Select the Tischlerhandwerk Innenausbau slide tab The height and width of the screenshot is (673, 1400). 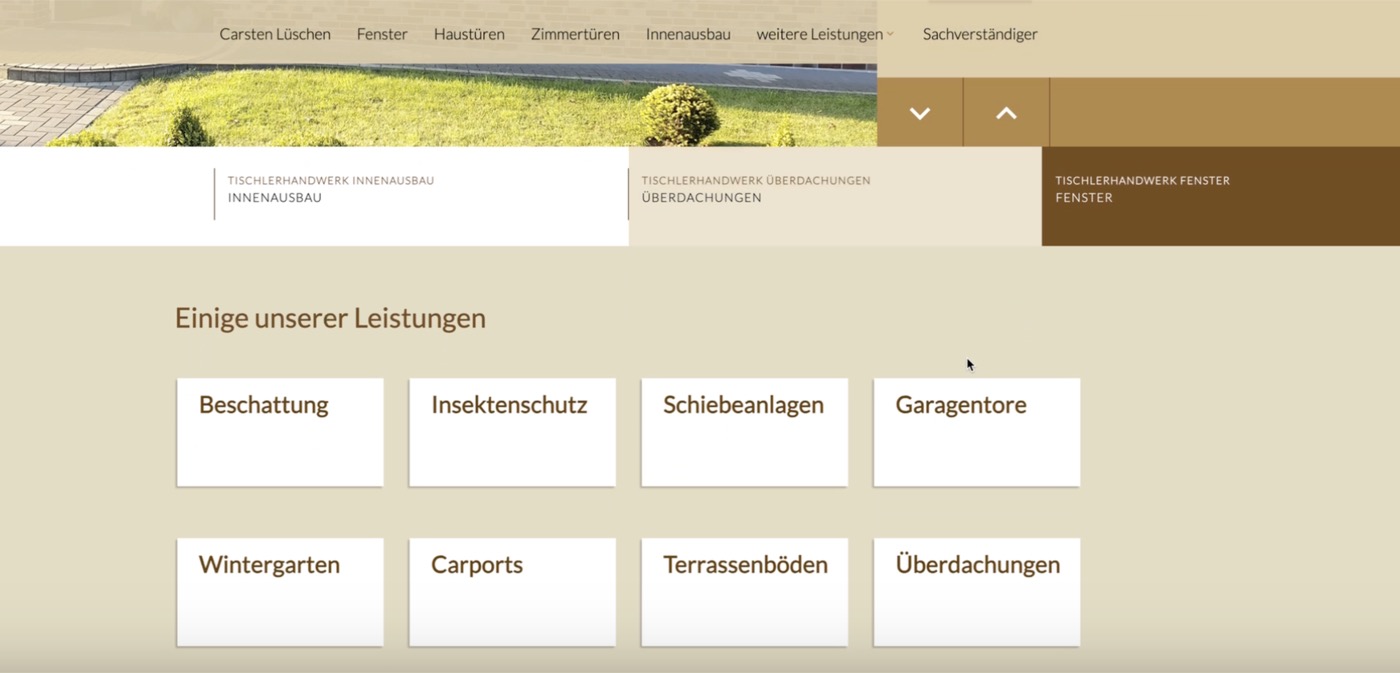(x=421, y=196)
